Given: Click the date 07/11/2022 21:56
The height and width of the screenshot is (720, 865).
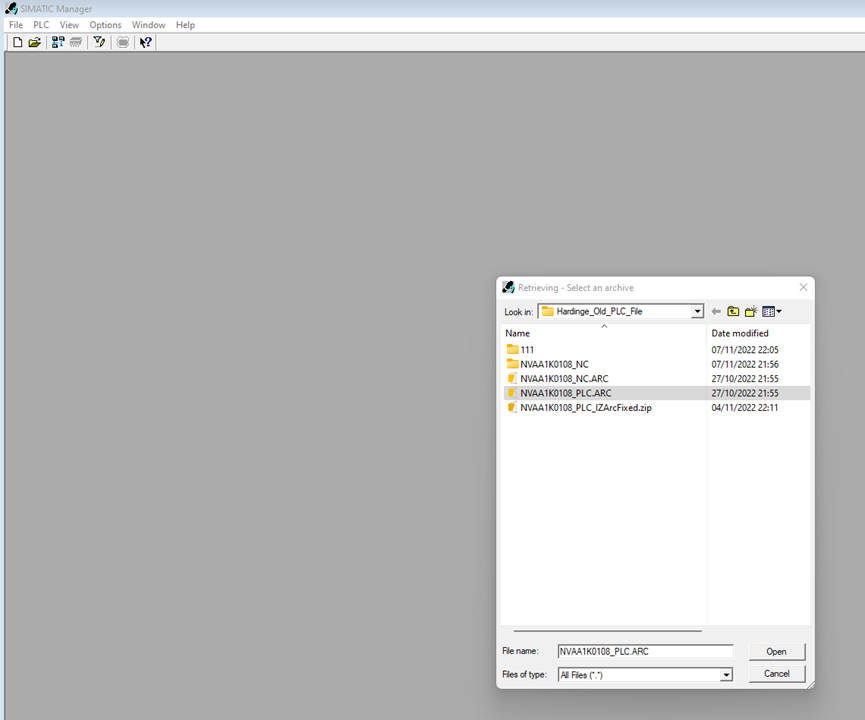Looking at the screenshot, I should [745, 364].
